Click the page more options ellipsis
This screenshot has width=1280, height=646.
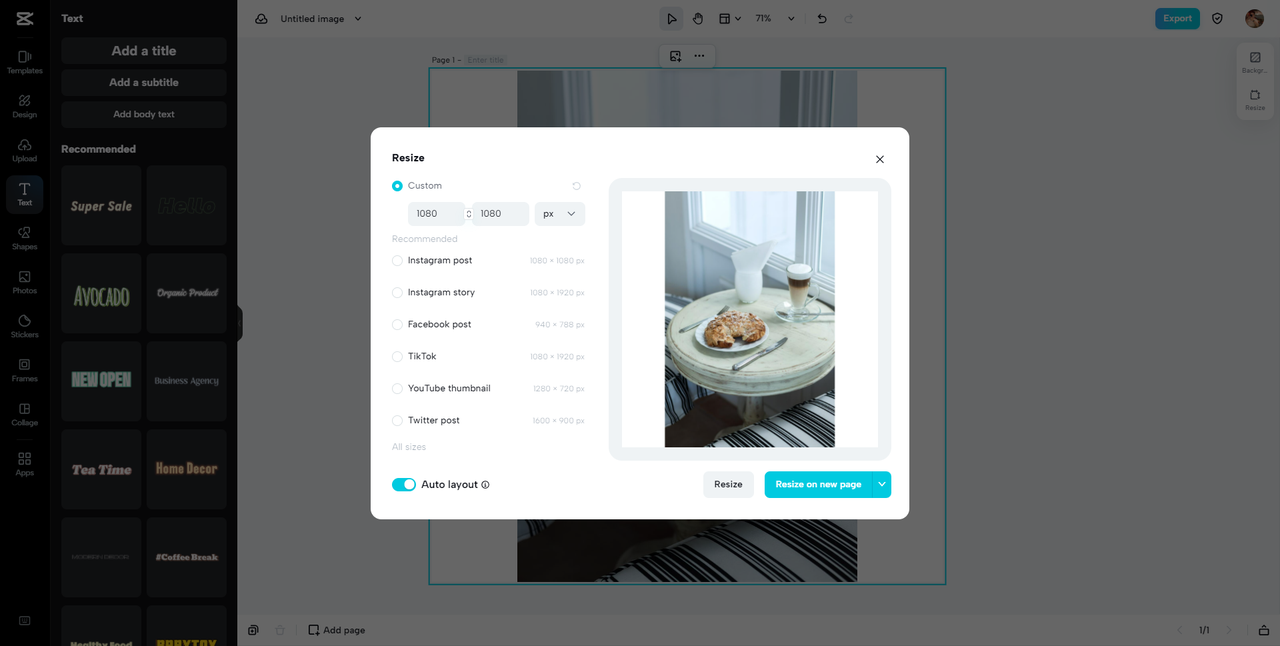tap(699, 56)
